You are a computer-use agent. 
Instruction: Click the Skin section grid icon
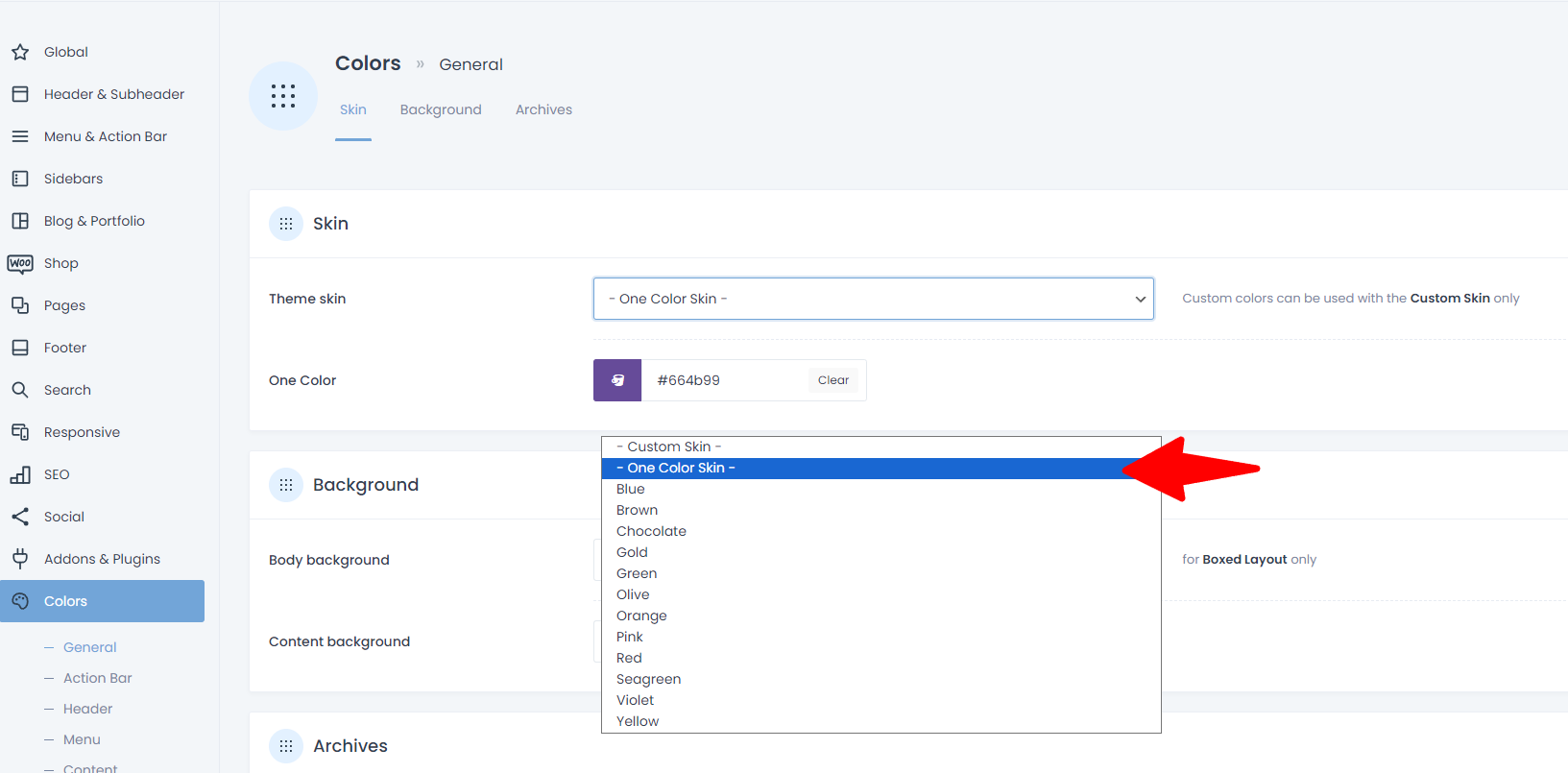coord(286,224)
